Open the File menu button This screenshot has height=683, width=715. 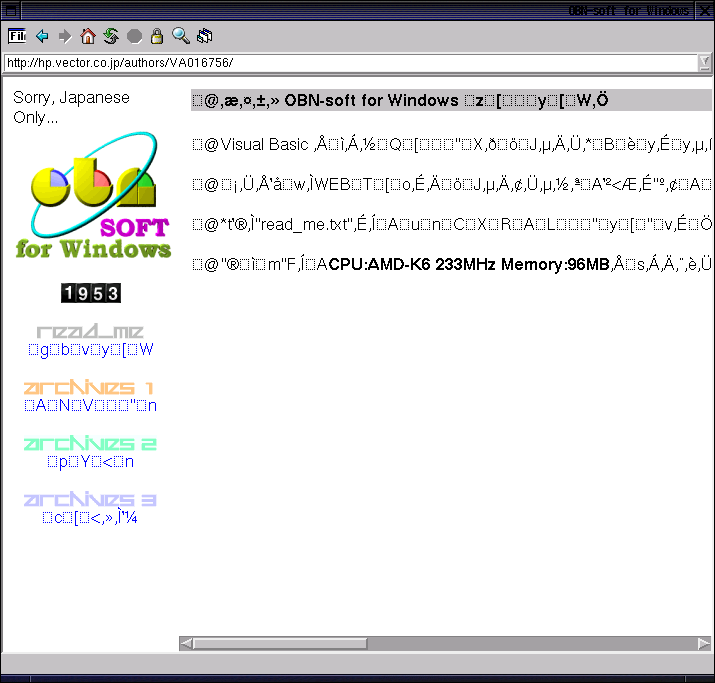pyautogui.click(x=17, y=36)
